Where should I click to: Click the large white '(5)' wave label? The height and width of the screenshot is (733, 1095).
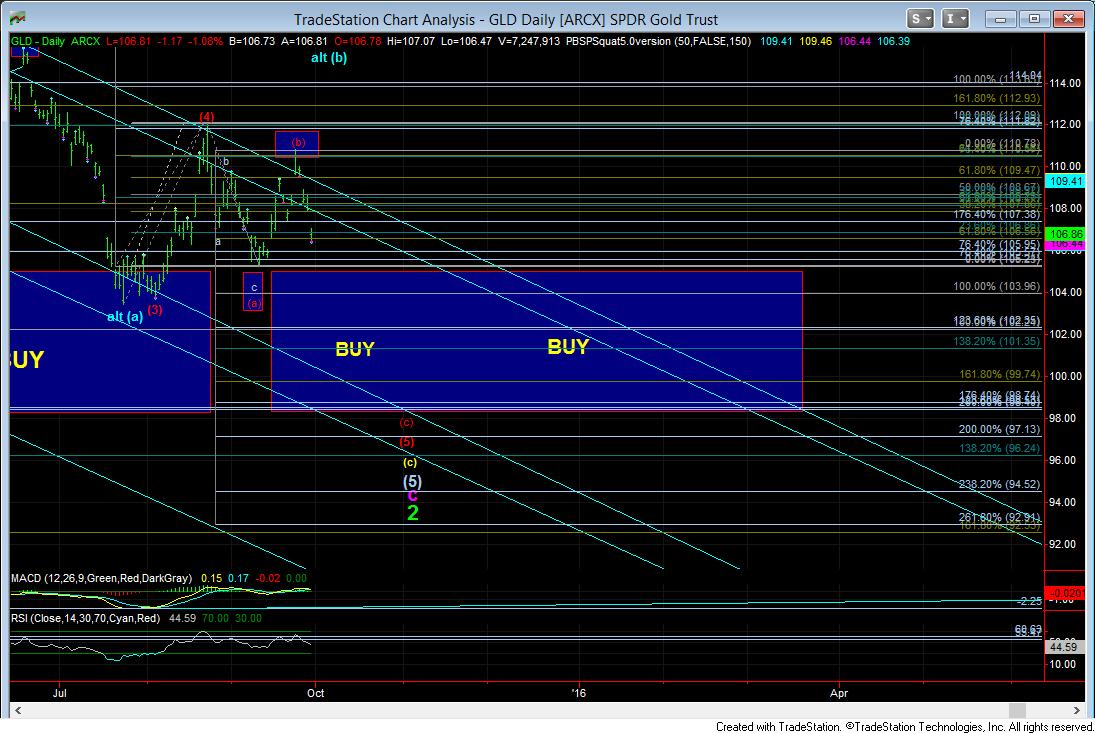(x=412, y=482)
